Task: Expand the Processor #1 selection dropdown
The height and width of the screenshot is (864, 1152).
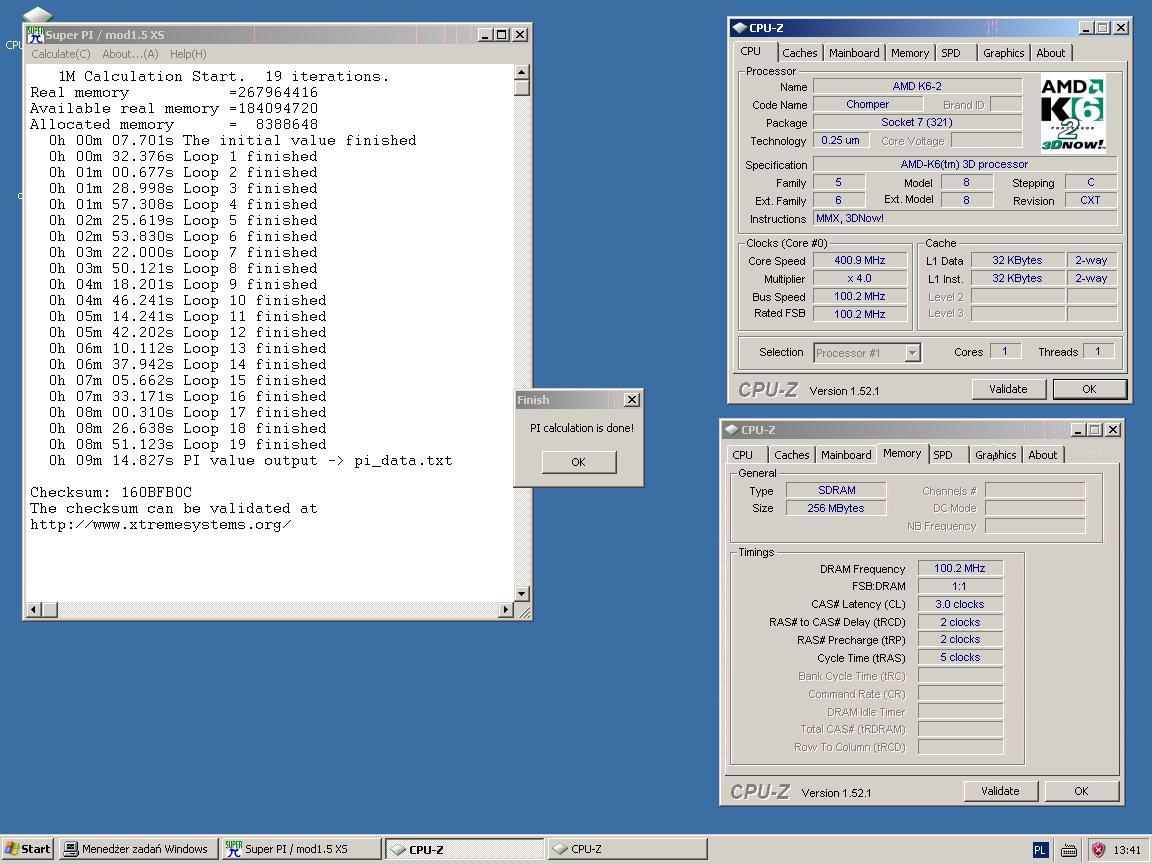Action: click(912, 353)
